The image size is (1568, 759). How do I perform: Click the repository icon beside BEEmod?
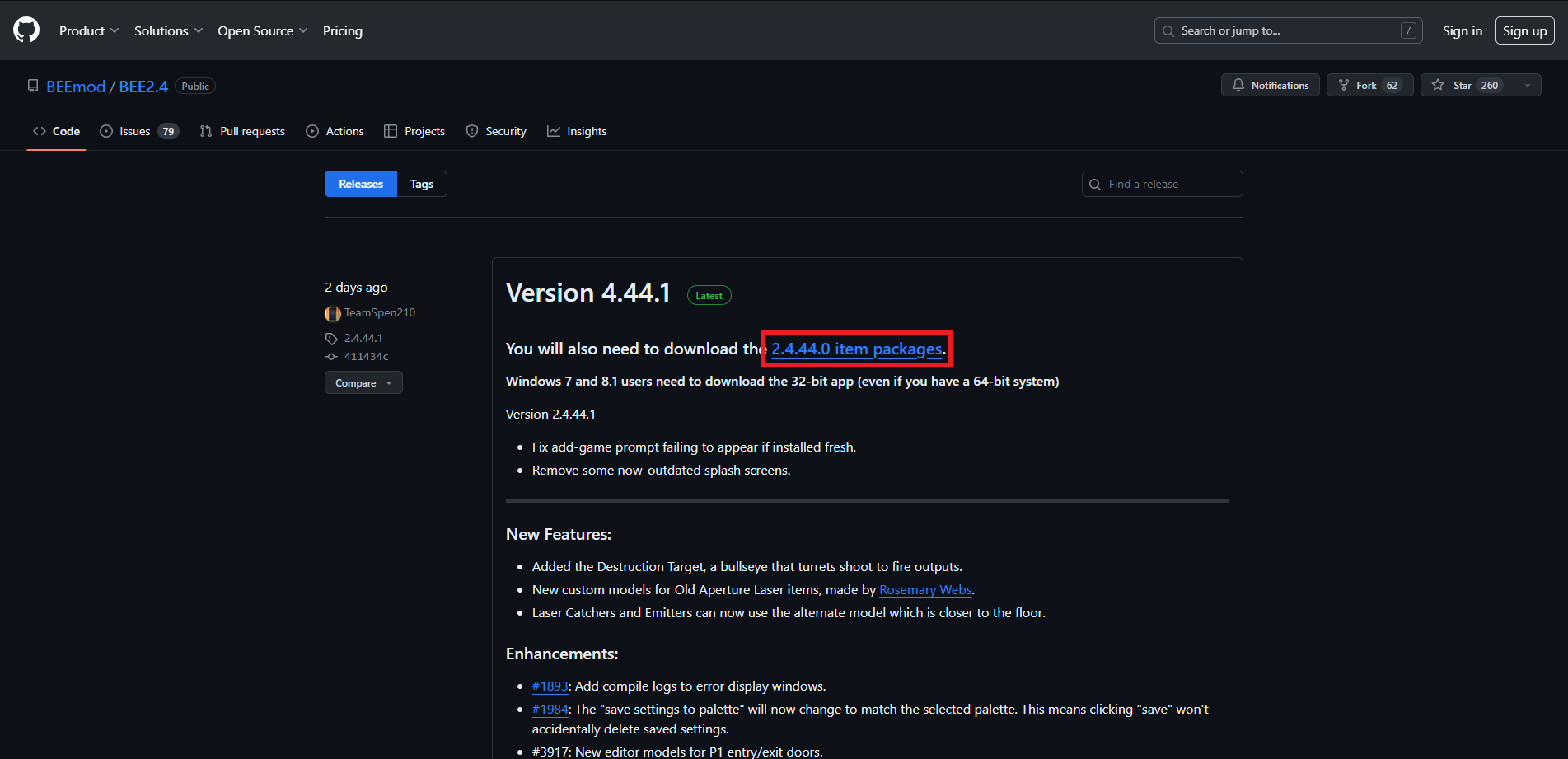tap(33, 86)
